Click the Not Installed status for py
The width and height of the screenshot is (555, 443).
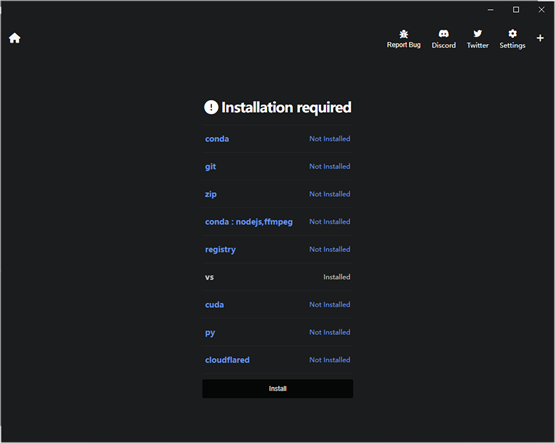(330, 332)
